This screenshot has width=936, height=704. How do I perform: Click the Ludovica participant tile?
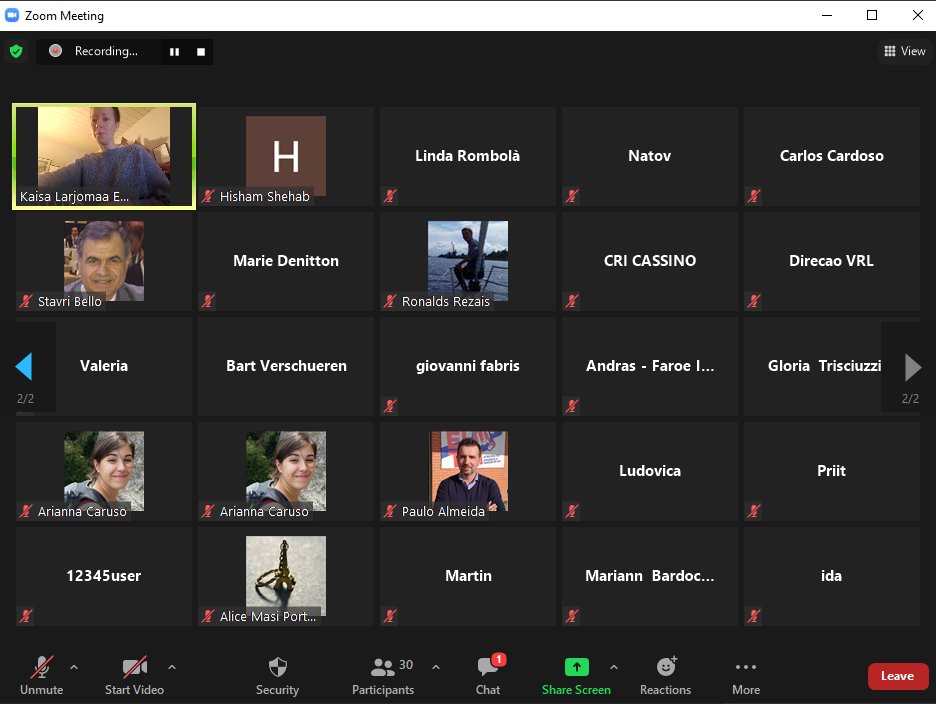(x=649, y=471)
